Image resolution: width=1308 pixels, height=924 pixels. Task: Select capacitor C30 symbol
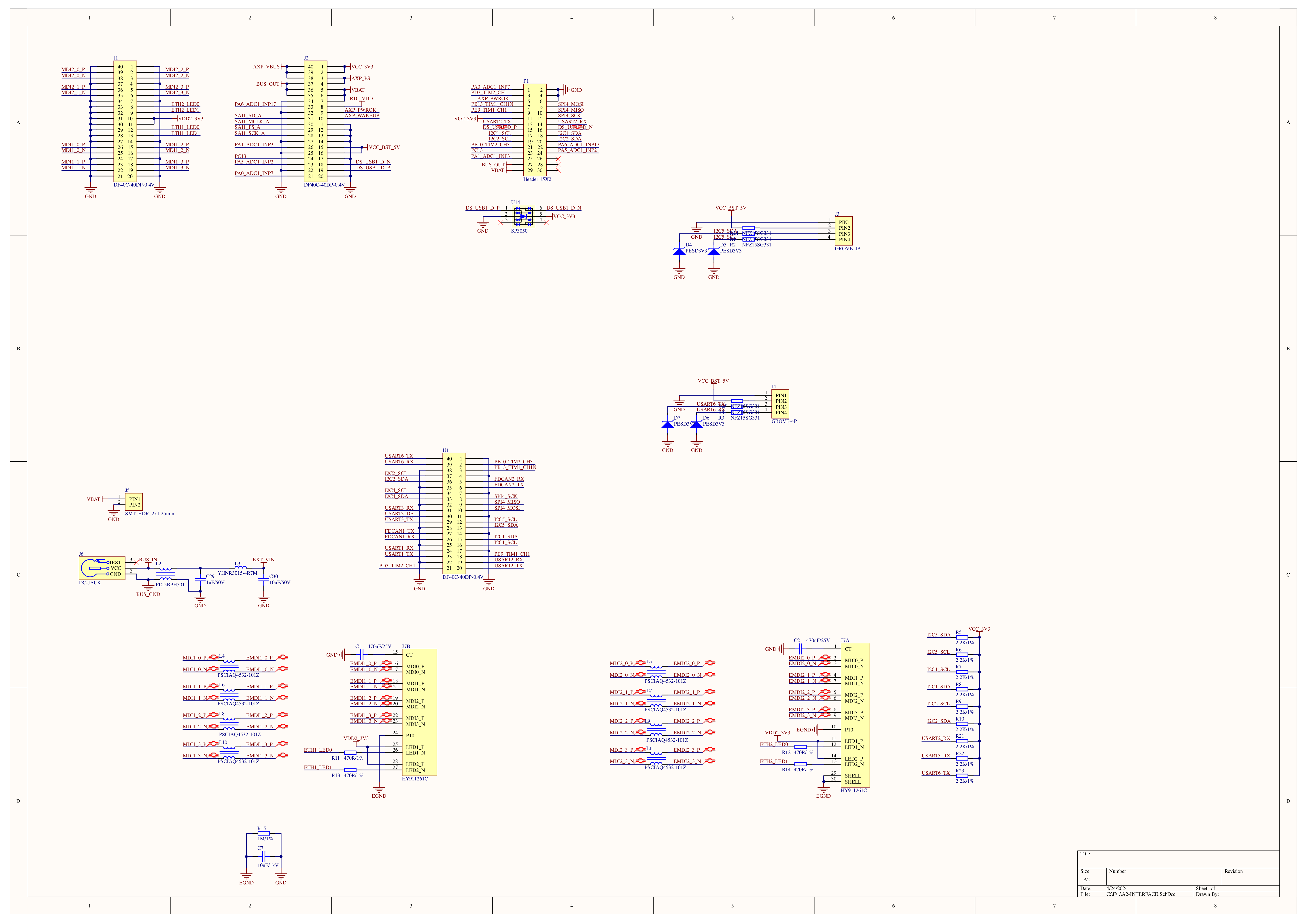coord(263,579)
